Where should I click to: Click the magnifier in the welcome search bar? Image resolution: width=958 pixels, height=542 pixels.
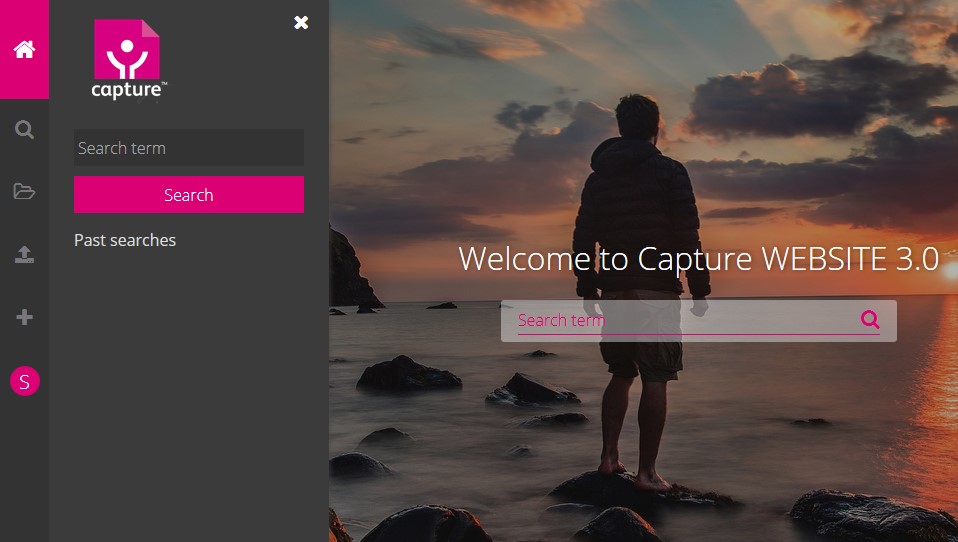(870, 320)
